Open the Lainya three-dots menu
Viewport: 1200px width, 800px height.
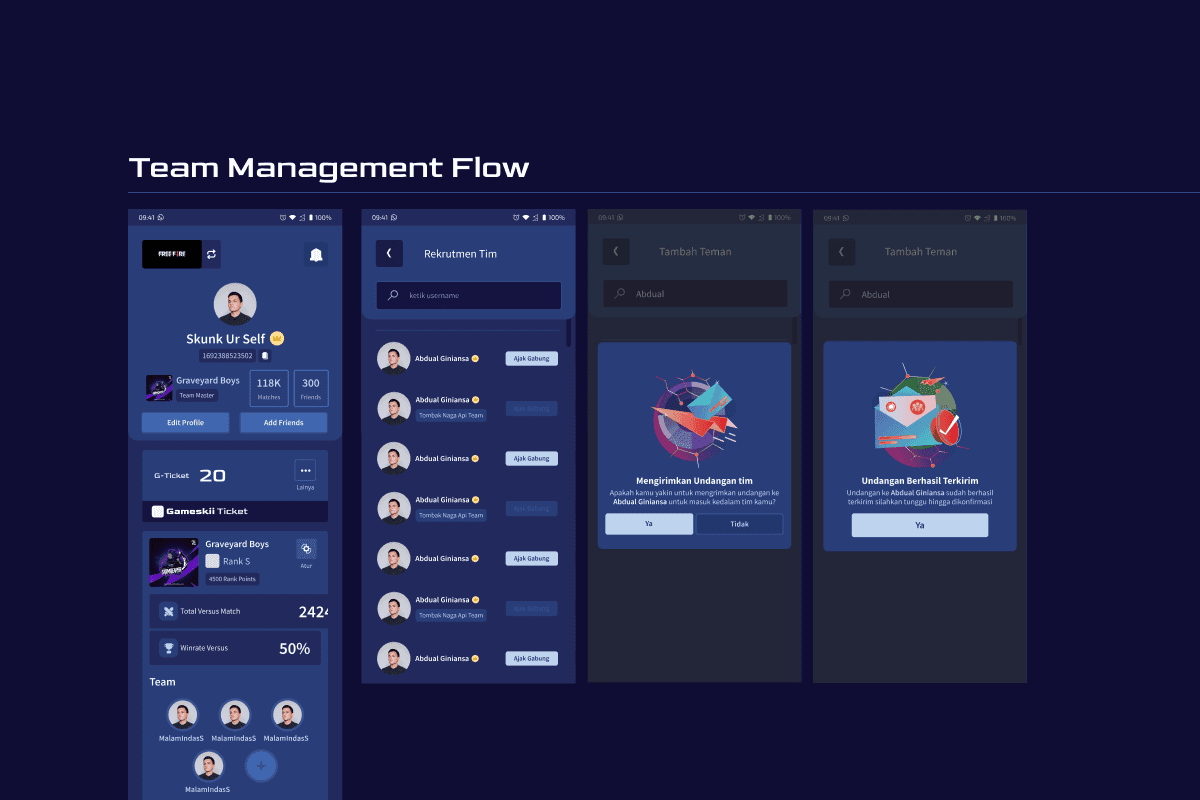point(305,470)
